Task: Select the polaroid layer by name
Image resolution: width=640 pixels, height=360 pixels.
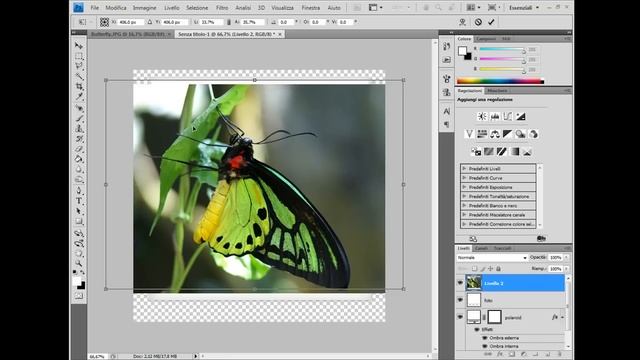Action: (513, 317)
